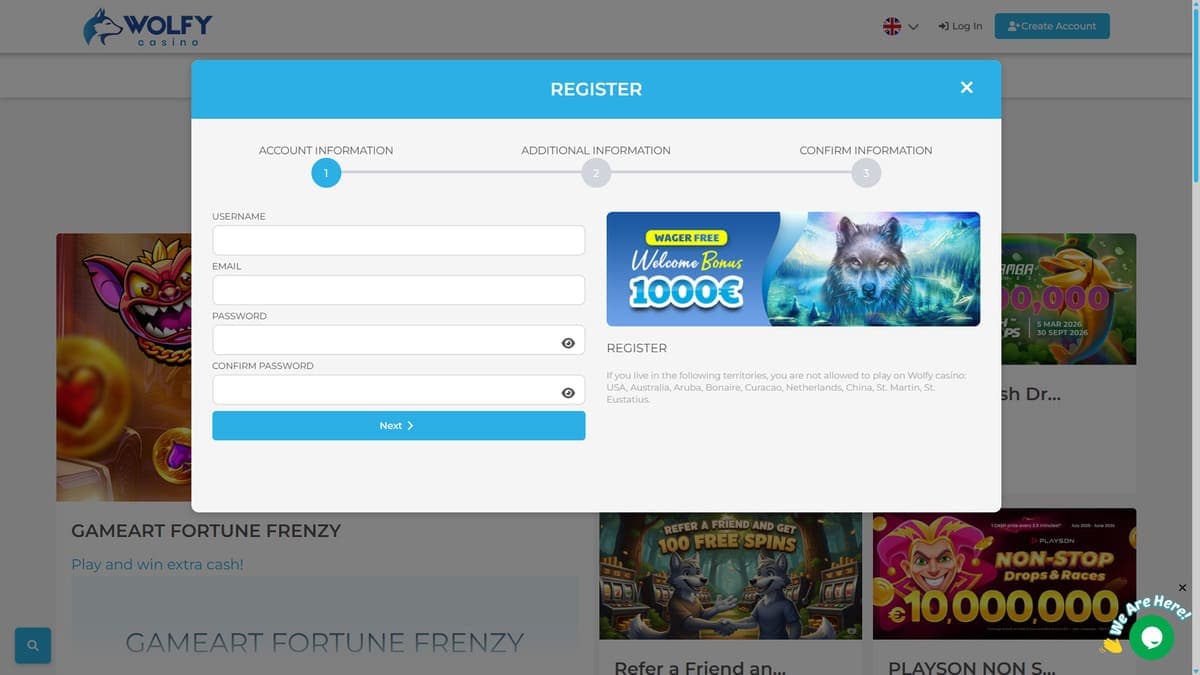Viewport: 1200px width, 675px height.
Task: Click the GameArt Fortune Frenzy heading
Action: 206,531
